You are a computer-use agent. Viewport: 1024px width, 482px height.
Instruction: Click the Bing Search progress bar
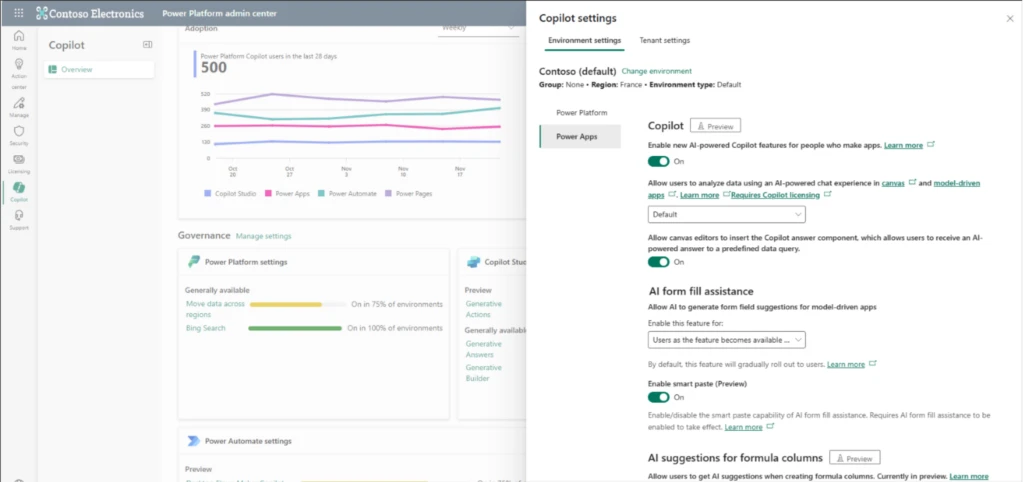click(x=295, y=328)
